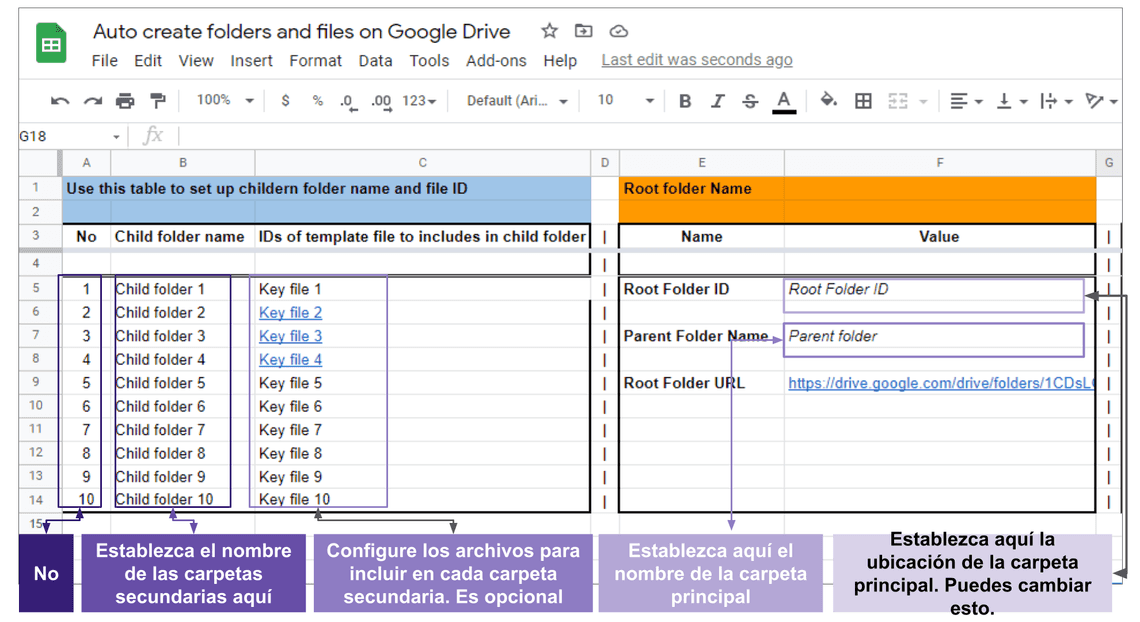Open the Format menu

(x=315, y=61)
